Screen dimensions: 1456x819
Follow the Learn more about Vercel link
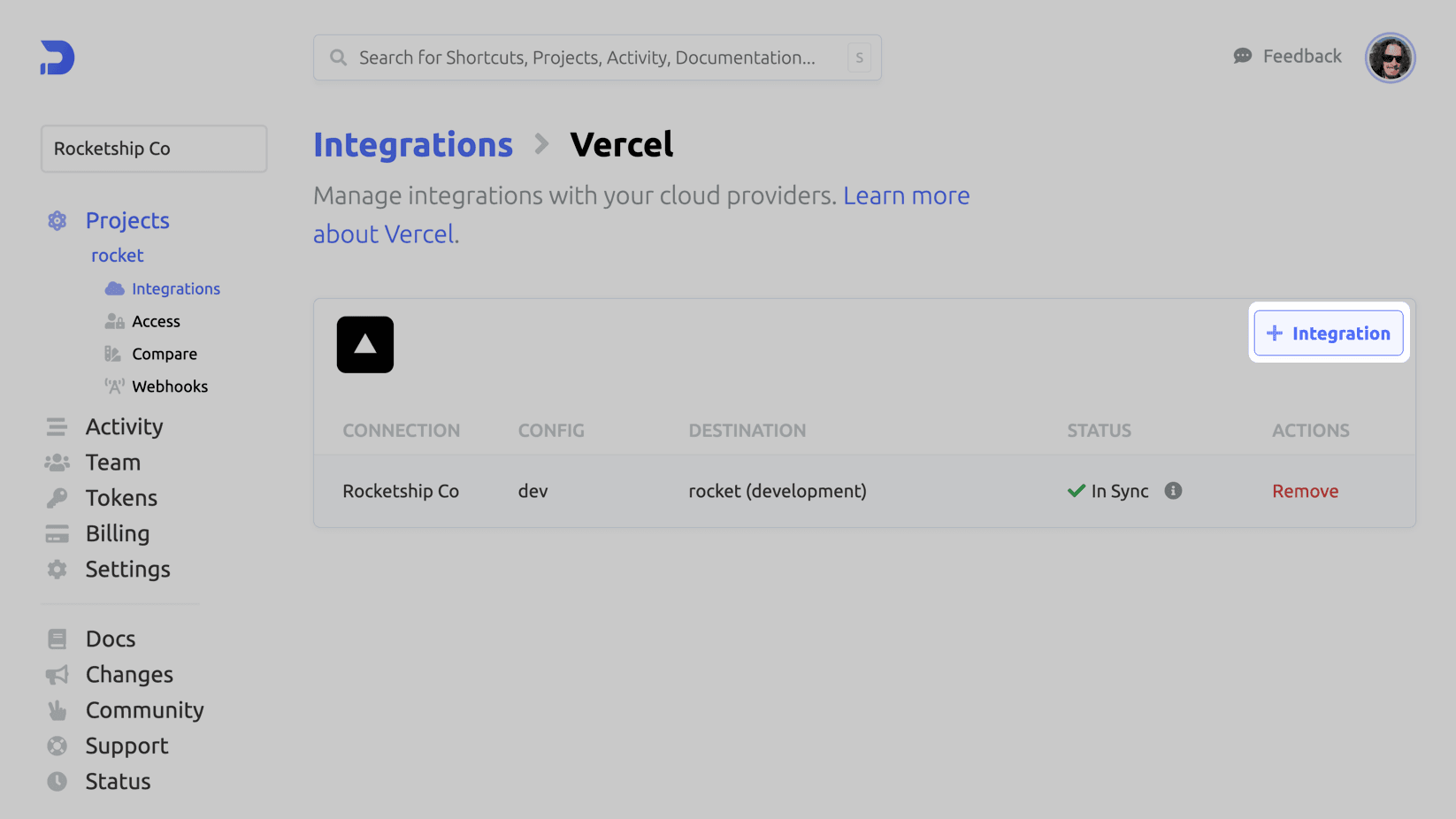coord(906,195)
